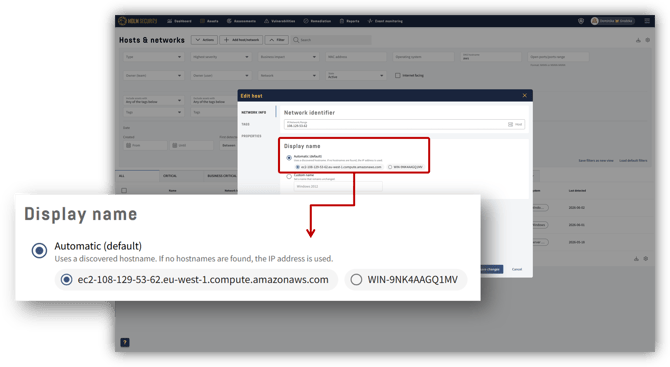Screen dimensions: 670x367
Task: Open the State dropdown showing Active
Action: pyautogui.click(x=356, y=76)
